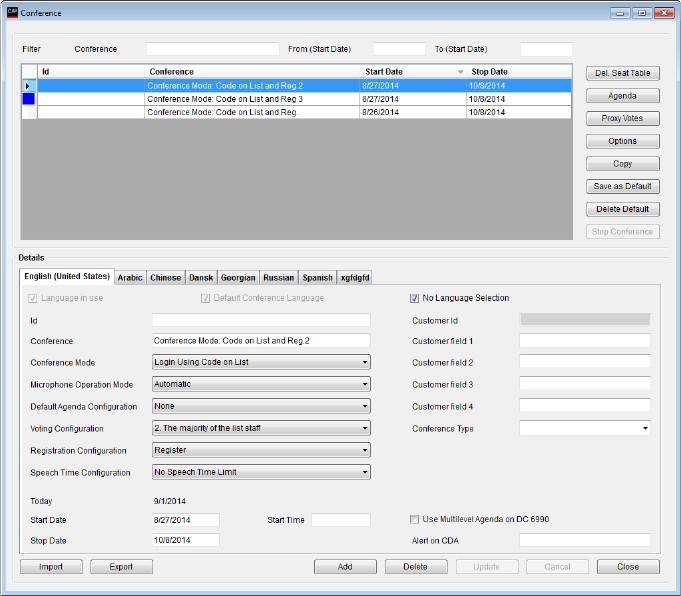Open the Chinese language tab

[x=165, y=278]
